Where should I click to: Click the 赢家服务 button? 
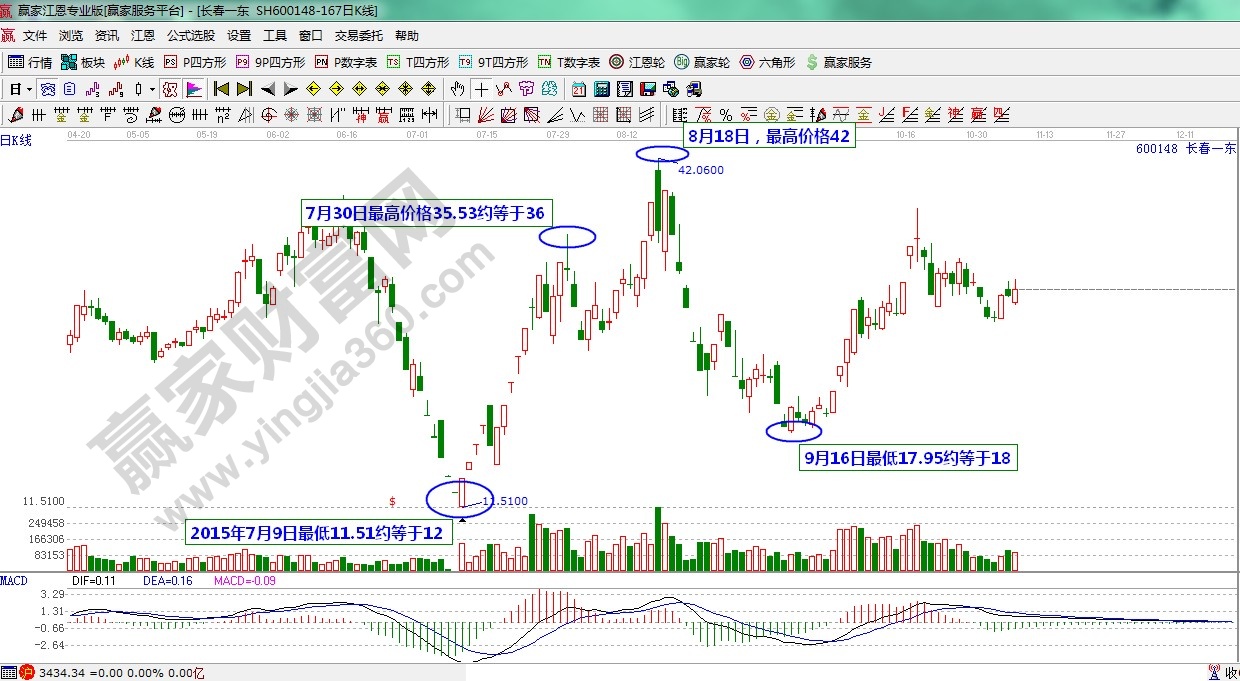838,62
